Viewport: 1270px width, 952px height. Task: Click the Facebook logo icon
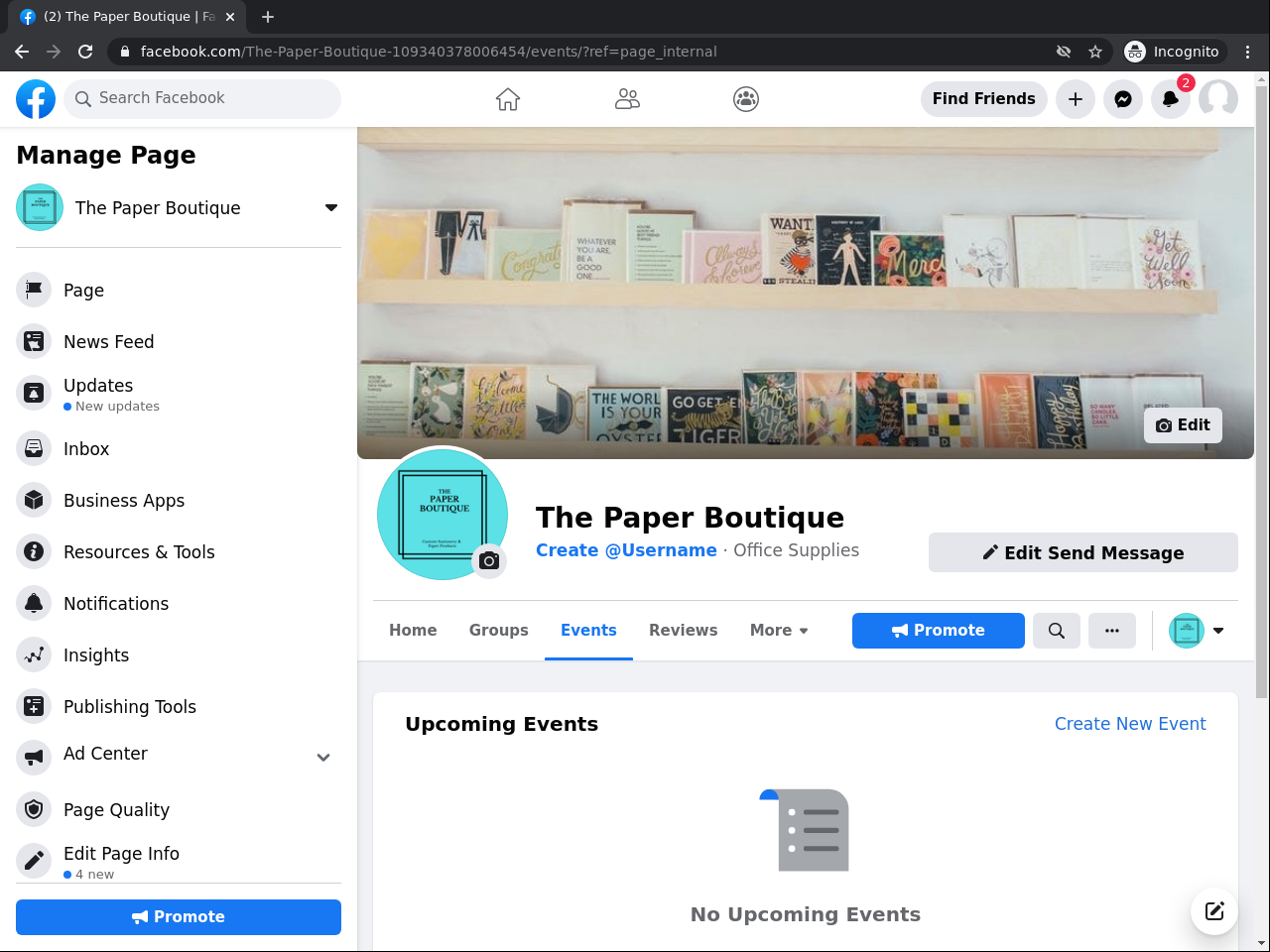(x=36, y=99)
